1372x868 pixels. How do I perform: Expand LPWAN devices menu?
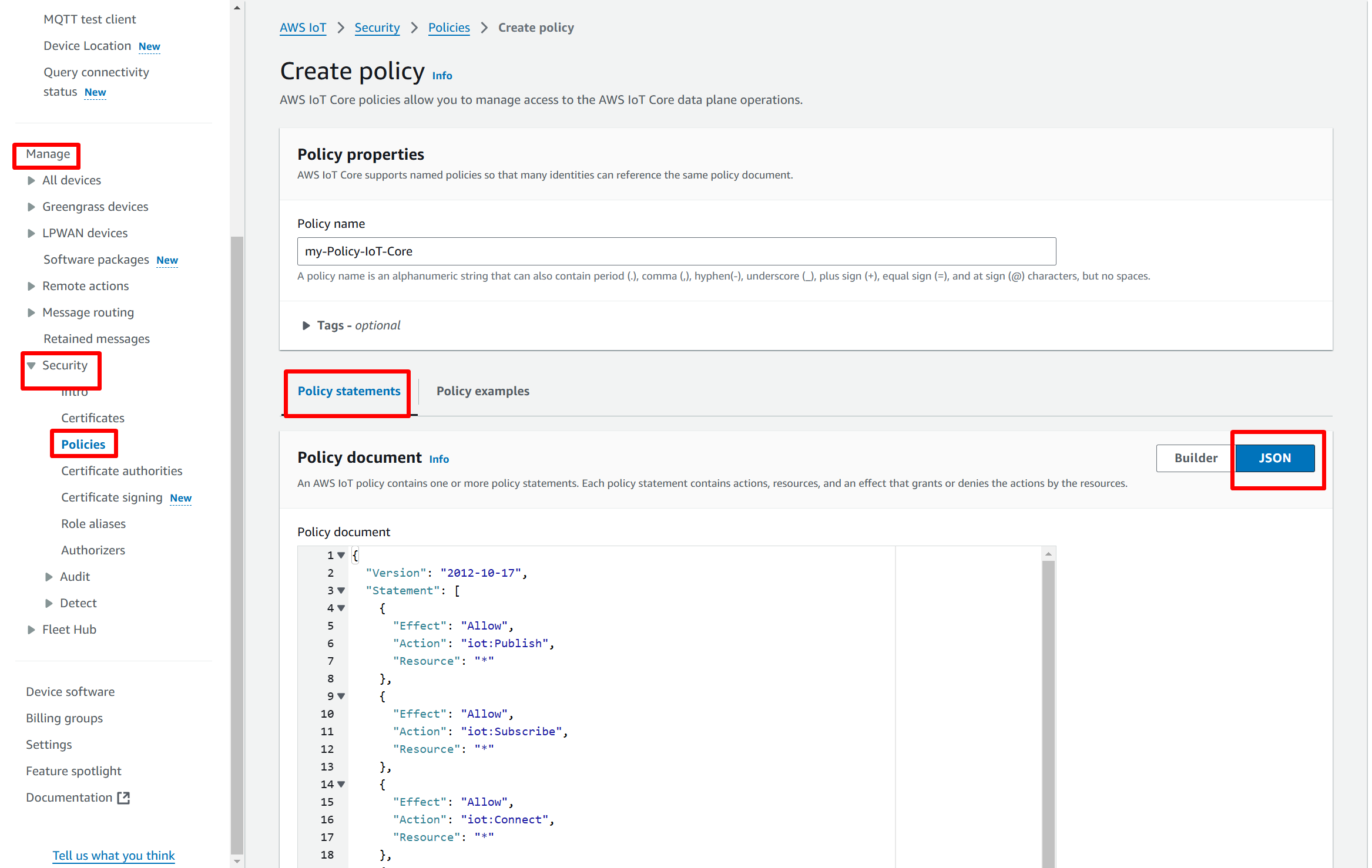point(31,233)
